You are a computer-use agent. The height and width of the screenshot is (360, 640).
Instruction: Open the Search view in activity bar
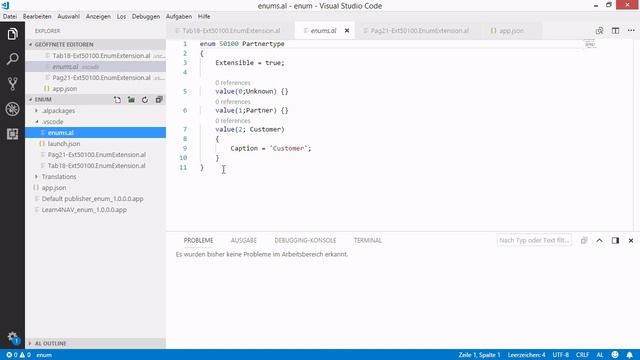tap(12, 59)
